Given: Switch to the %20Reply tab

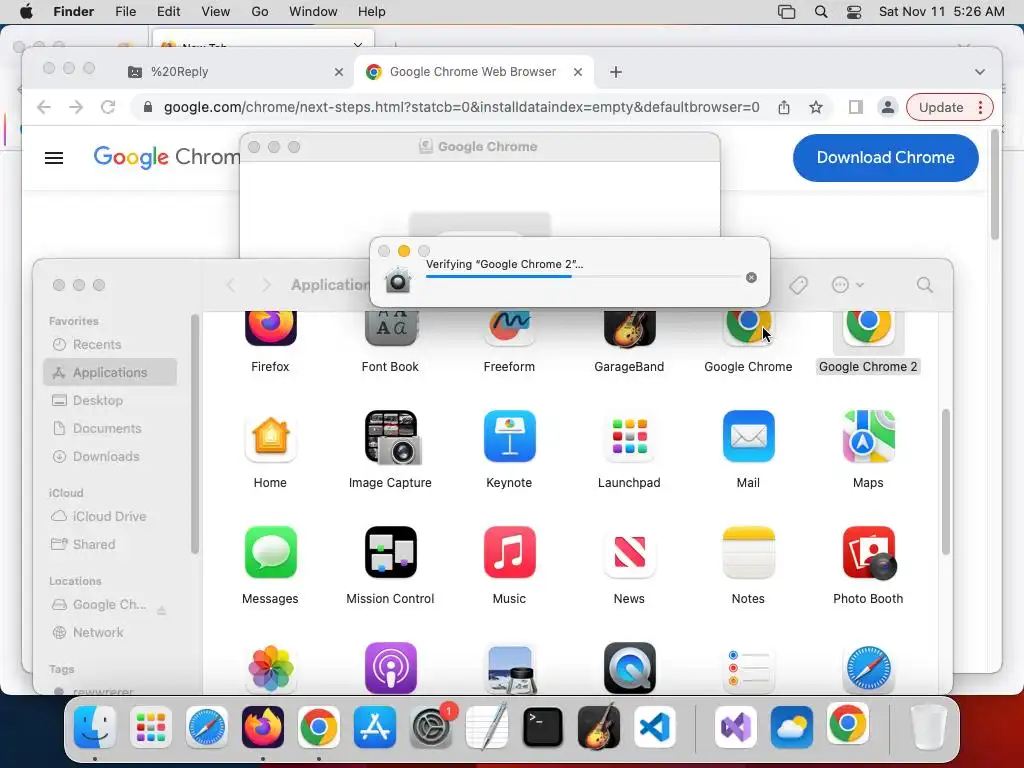Looking at the screenshot, I should tap(234, 72).
